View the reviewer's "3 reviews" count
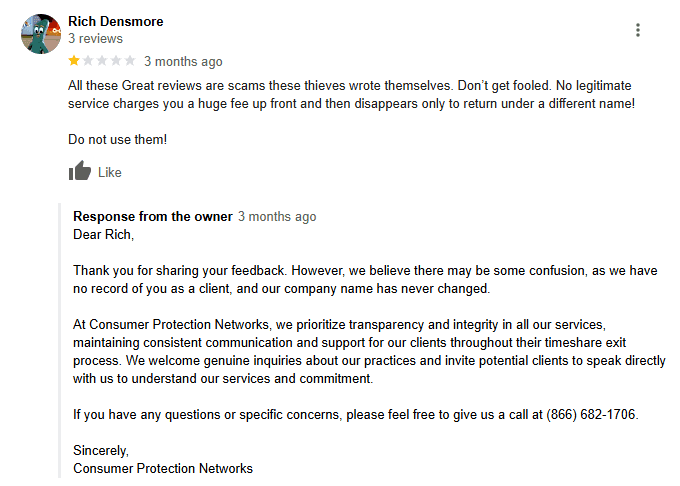Viewport: 680px width, 486px height. (x=95, y=38)
